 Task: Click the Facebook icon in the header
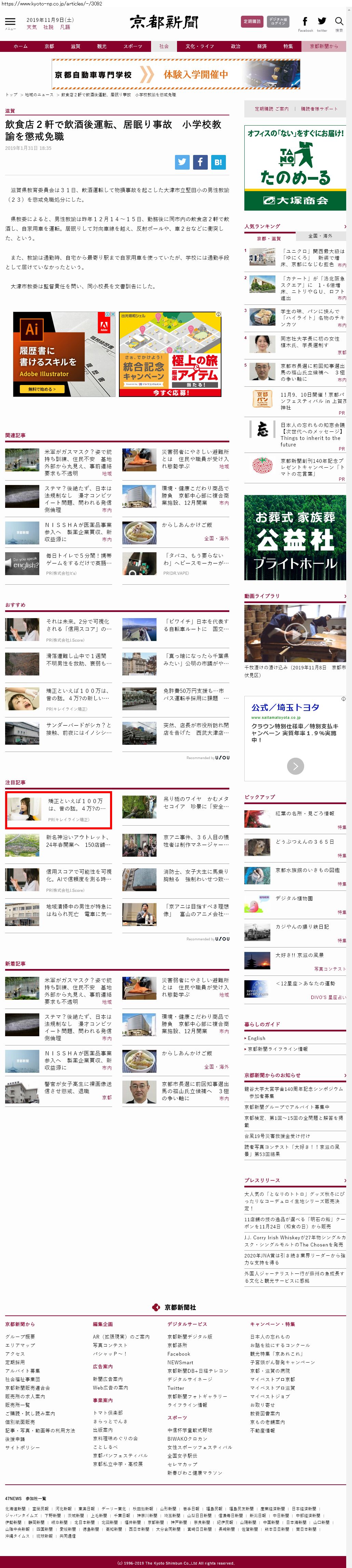click(x=304, y=22)
